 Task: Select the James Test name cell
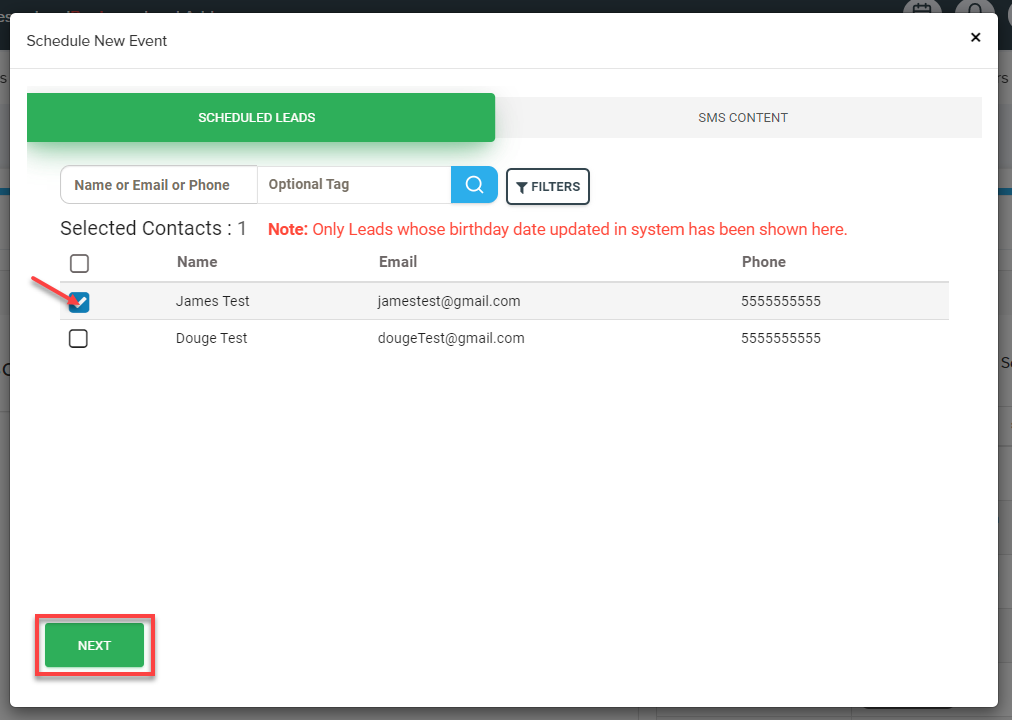click(x=213, y=301)
